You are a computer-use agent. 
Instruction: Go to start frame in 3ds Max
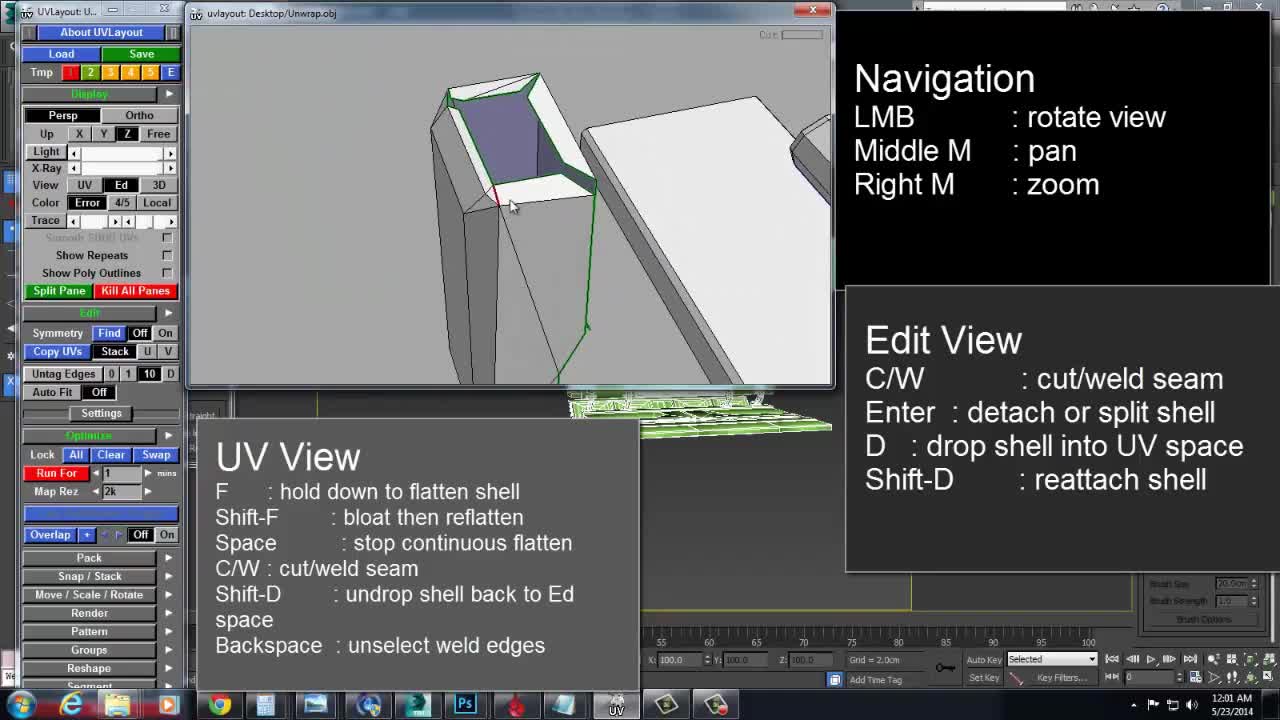click(1112, 659)
